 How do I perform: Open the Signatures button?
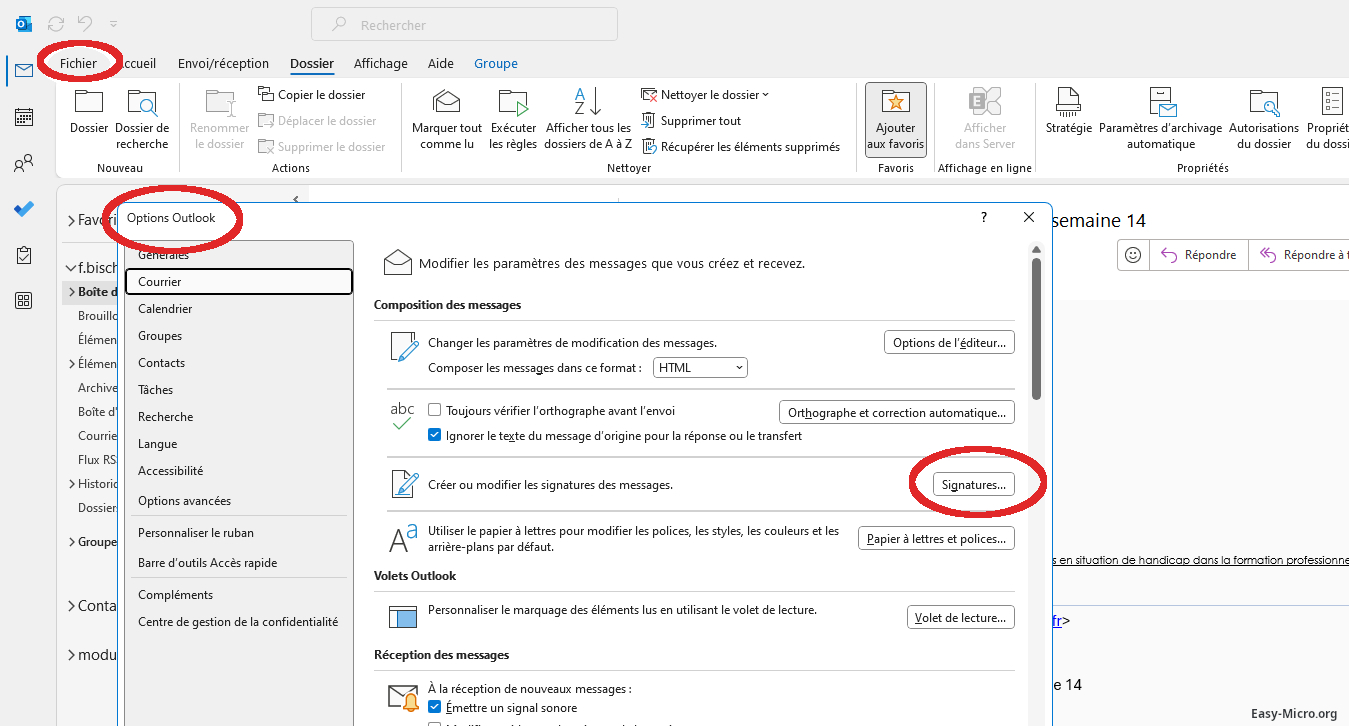pyautogui.click(x=973, y=484)
